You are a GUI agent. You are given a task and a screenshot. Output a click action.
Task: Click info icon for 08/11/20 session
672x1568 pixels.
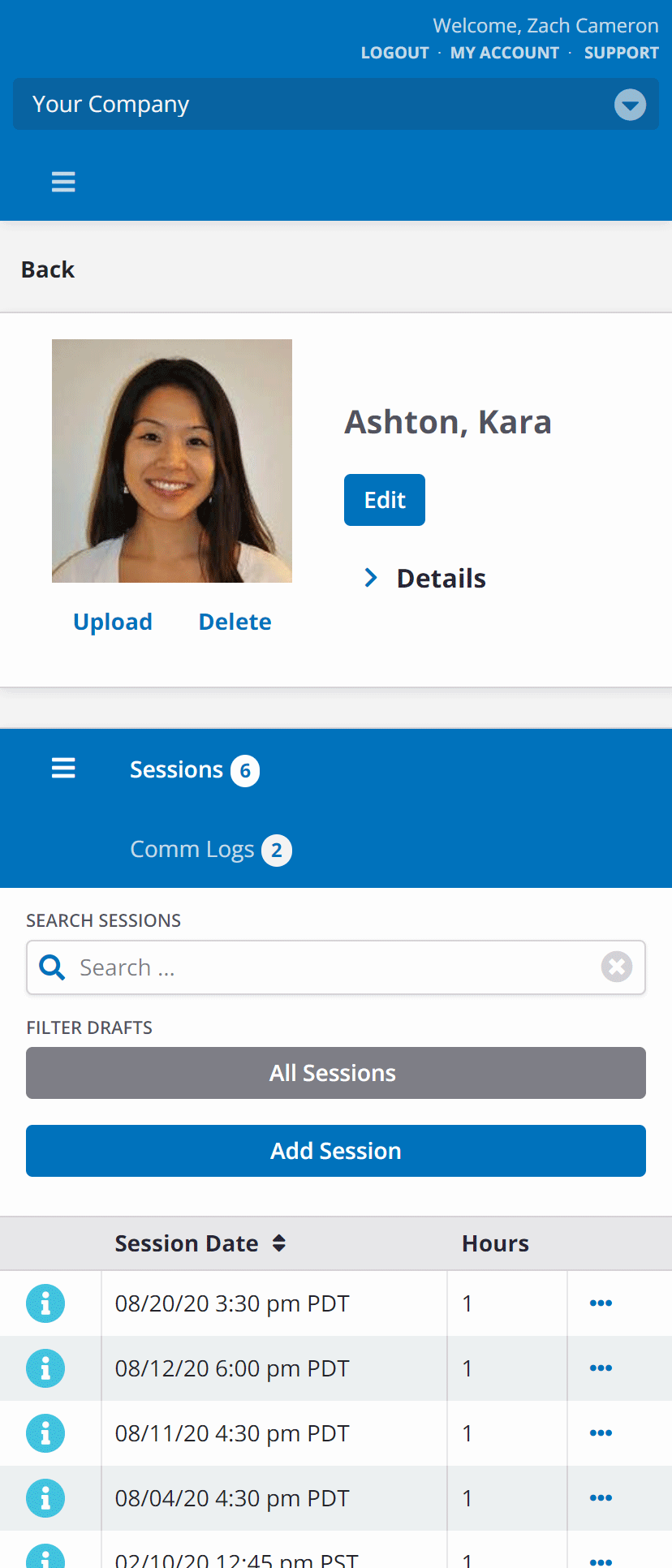45,1433
